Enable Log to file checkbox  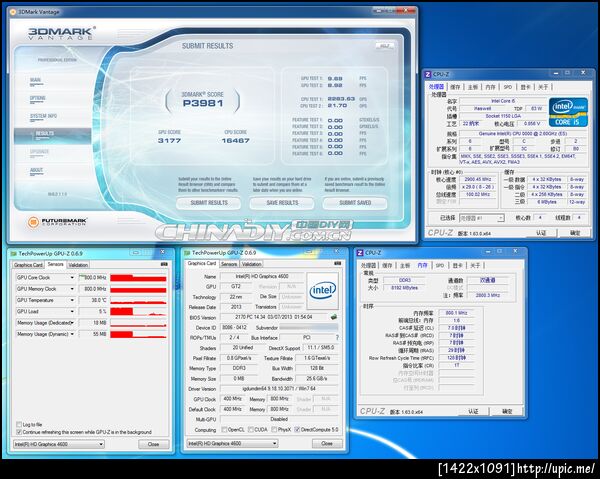[x=19, y=424]
